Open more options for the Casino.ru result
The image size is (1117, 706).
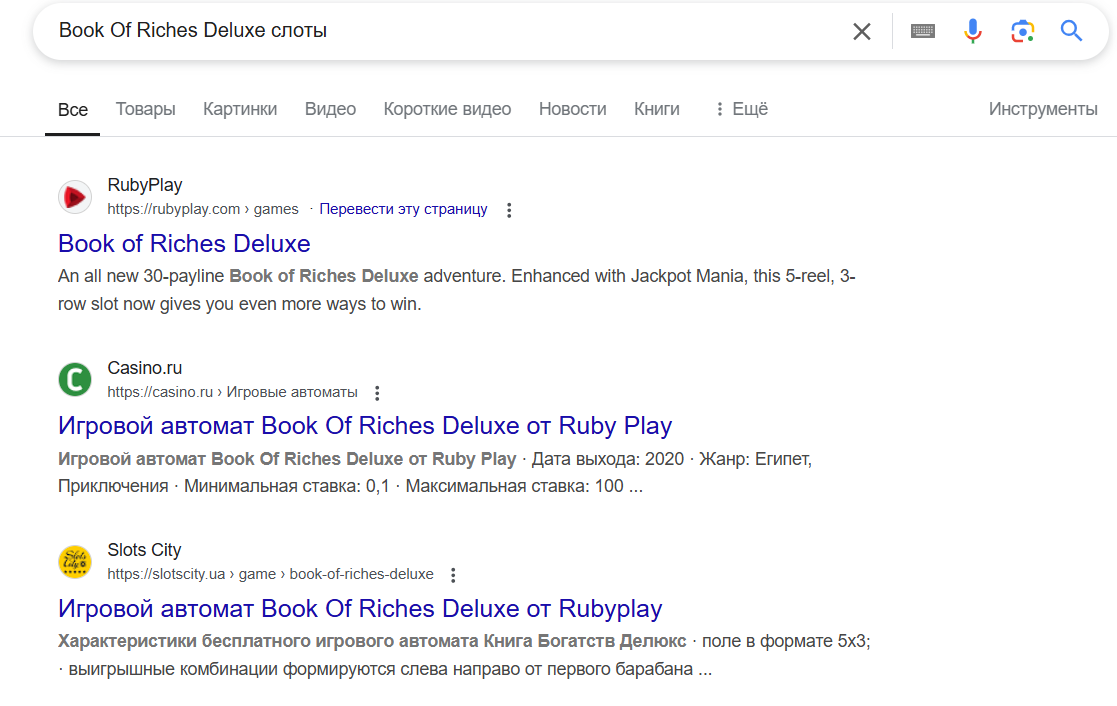coord(377,393)
